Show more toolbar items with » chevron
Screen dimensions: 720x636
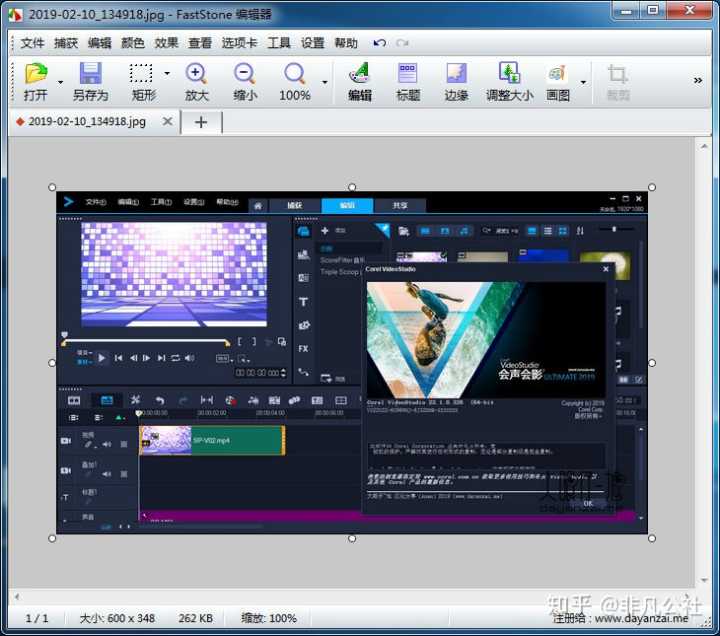pyautogui.click(x=698, y=80)
